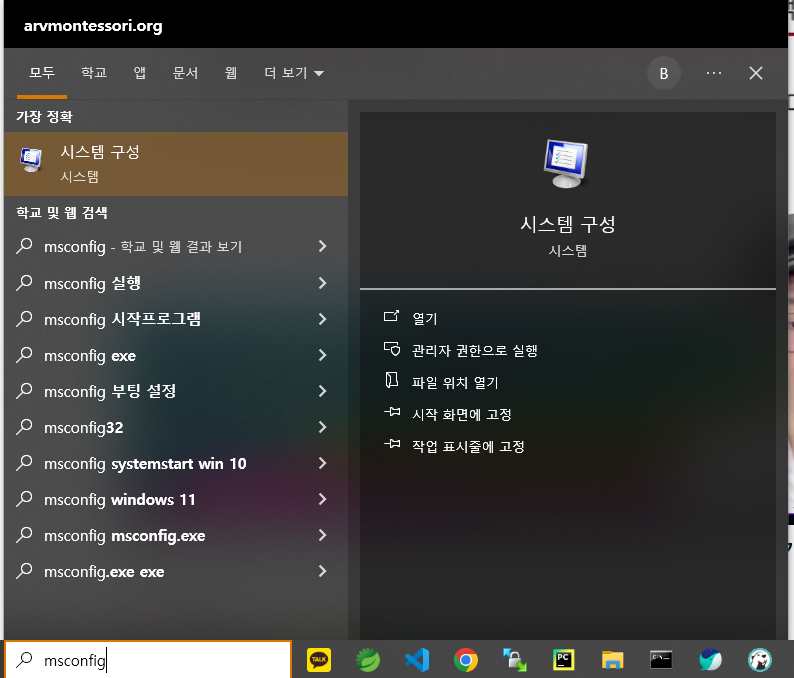Click the teal bird taskbar icon

(710, 660)
